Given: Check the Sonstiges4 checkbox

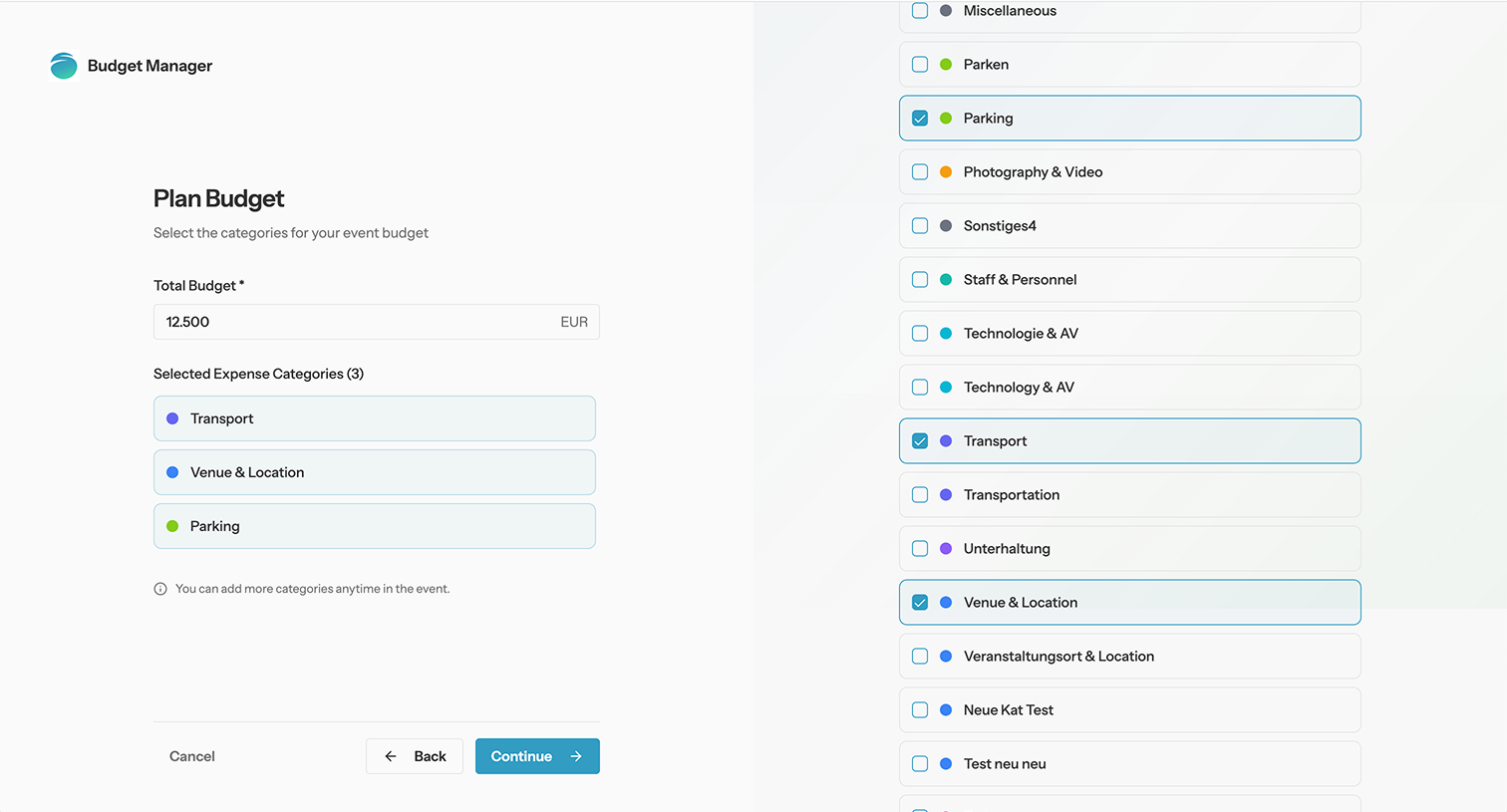Looking at the screenshot, I should click(920, 226).
